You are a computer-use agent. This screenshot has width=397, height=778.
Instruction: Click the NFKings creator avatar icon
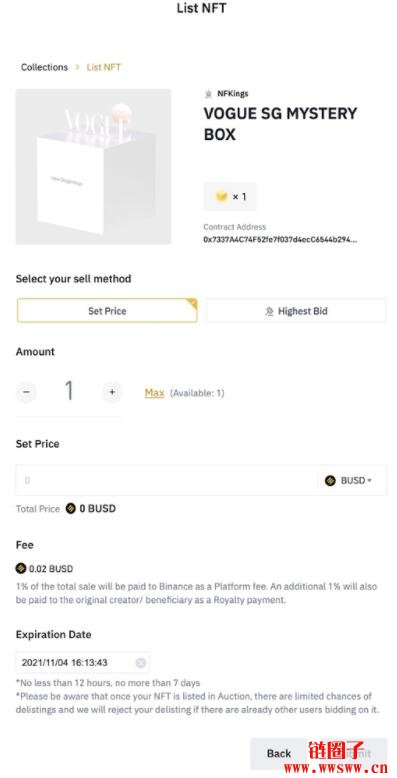(x=208, y=93)
